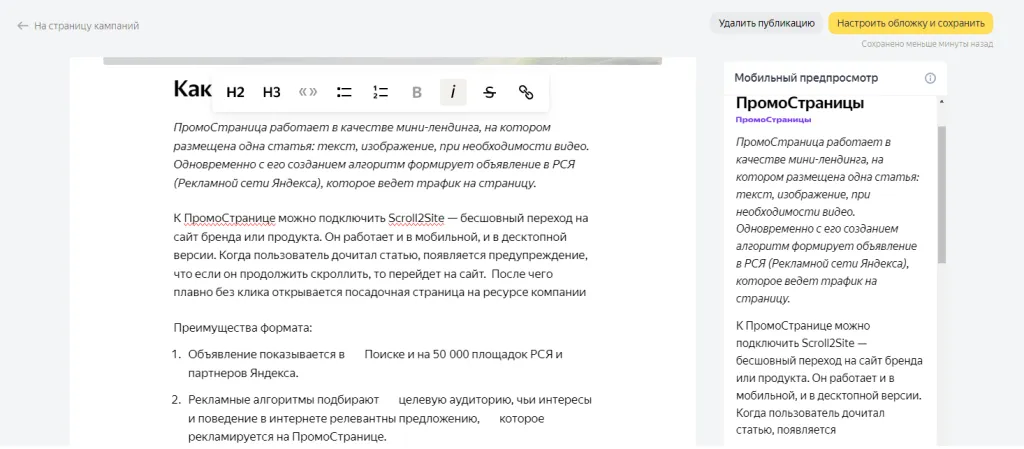Toggle bold formatting
Image resolution: width=1024 pixels, height=449 pixels.
417,92
